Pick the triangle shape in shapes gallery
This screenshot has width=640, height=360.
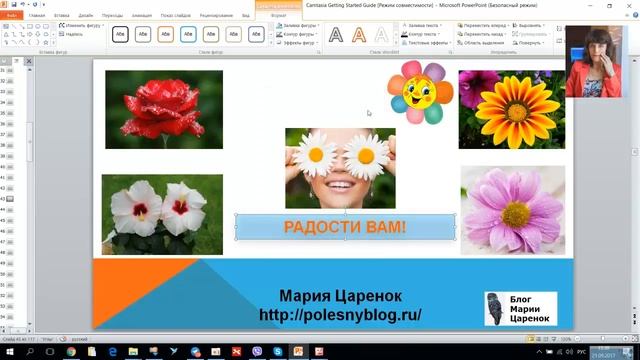click(6, 34)
